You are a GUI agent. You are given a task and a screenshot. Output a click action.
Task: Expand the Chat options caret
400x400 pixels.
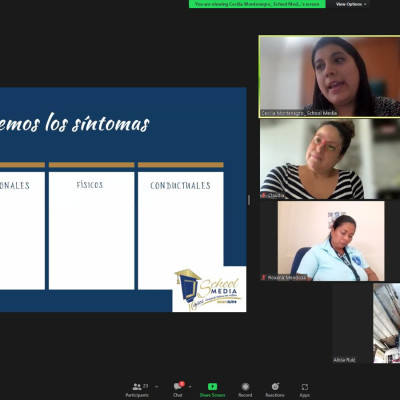[x=190, y=387]
